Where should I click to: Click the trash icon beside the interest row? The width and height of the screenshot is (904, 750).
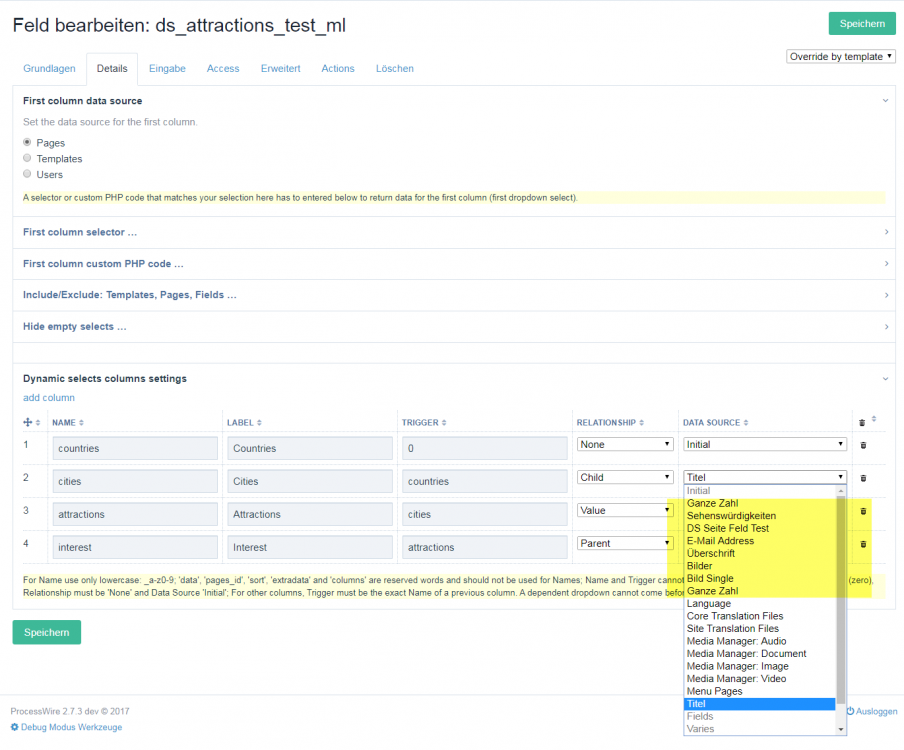click(x=862, y=547)
